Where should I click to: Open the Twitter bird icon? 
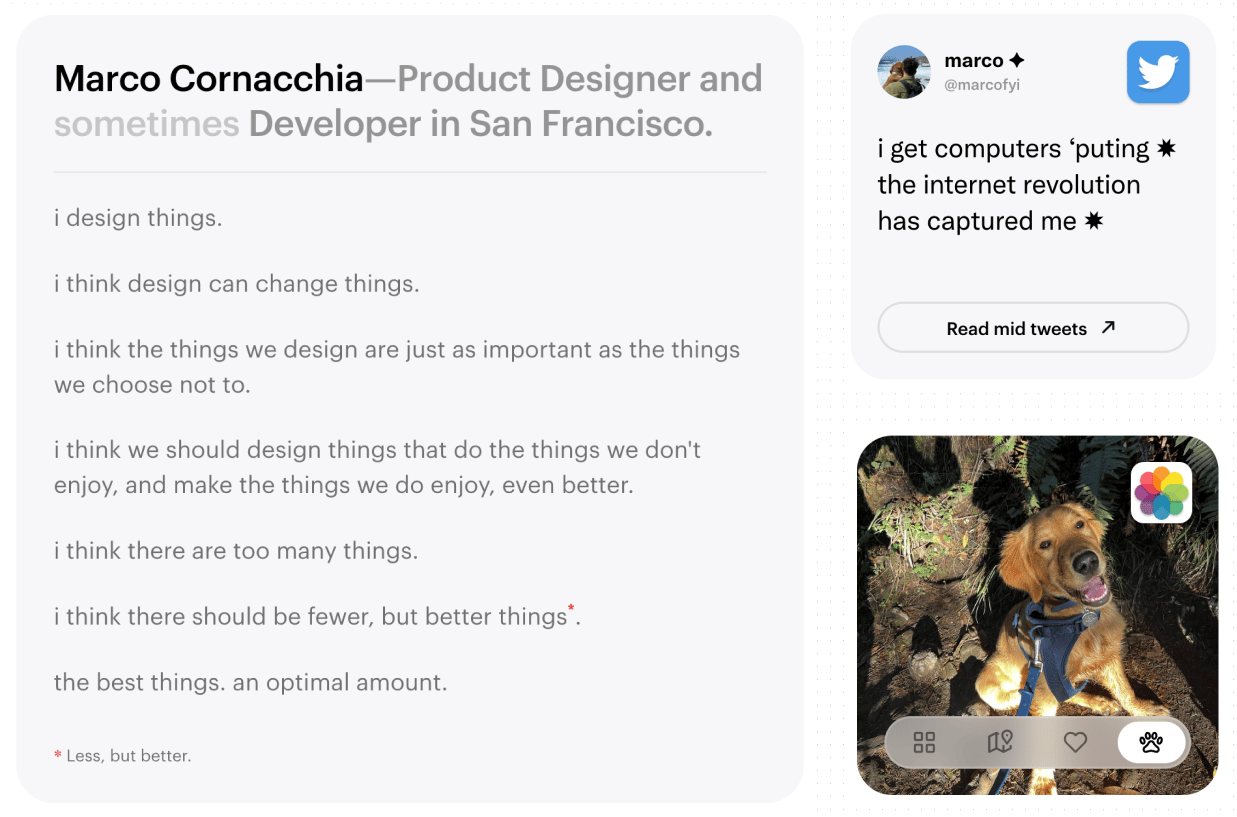click(x=1158, y=72)
